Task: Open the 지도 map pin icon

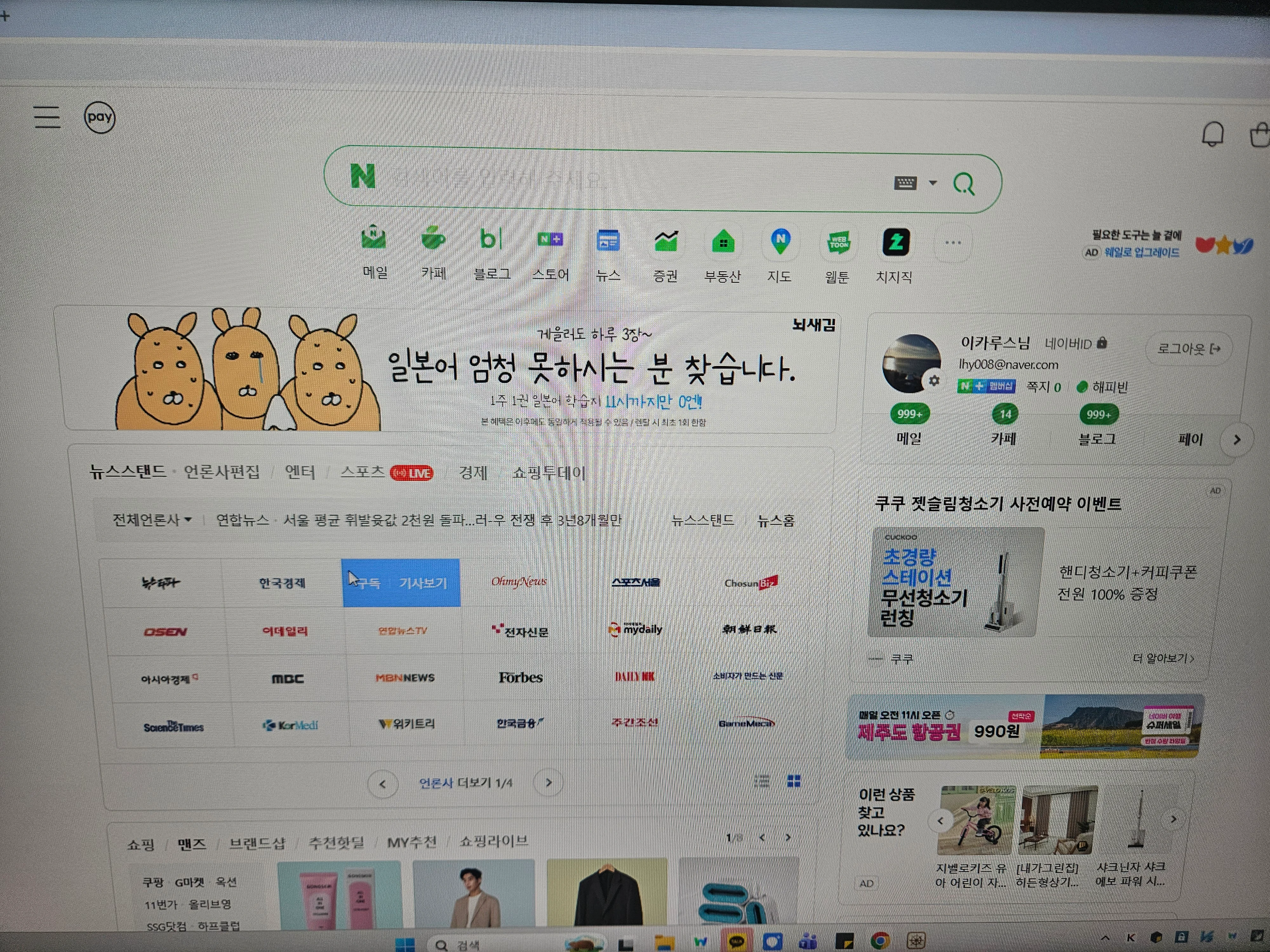Action: [781, 241]
